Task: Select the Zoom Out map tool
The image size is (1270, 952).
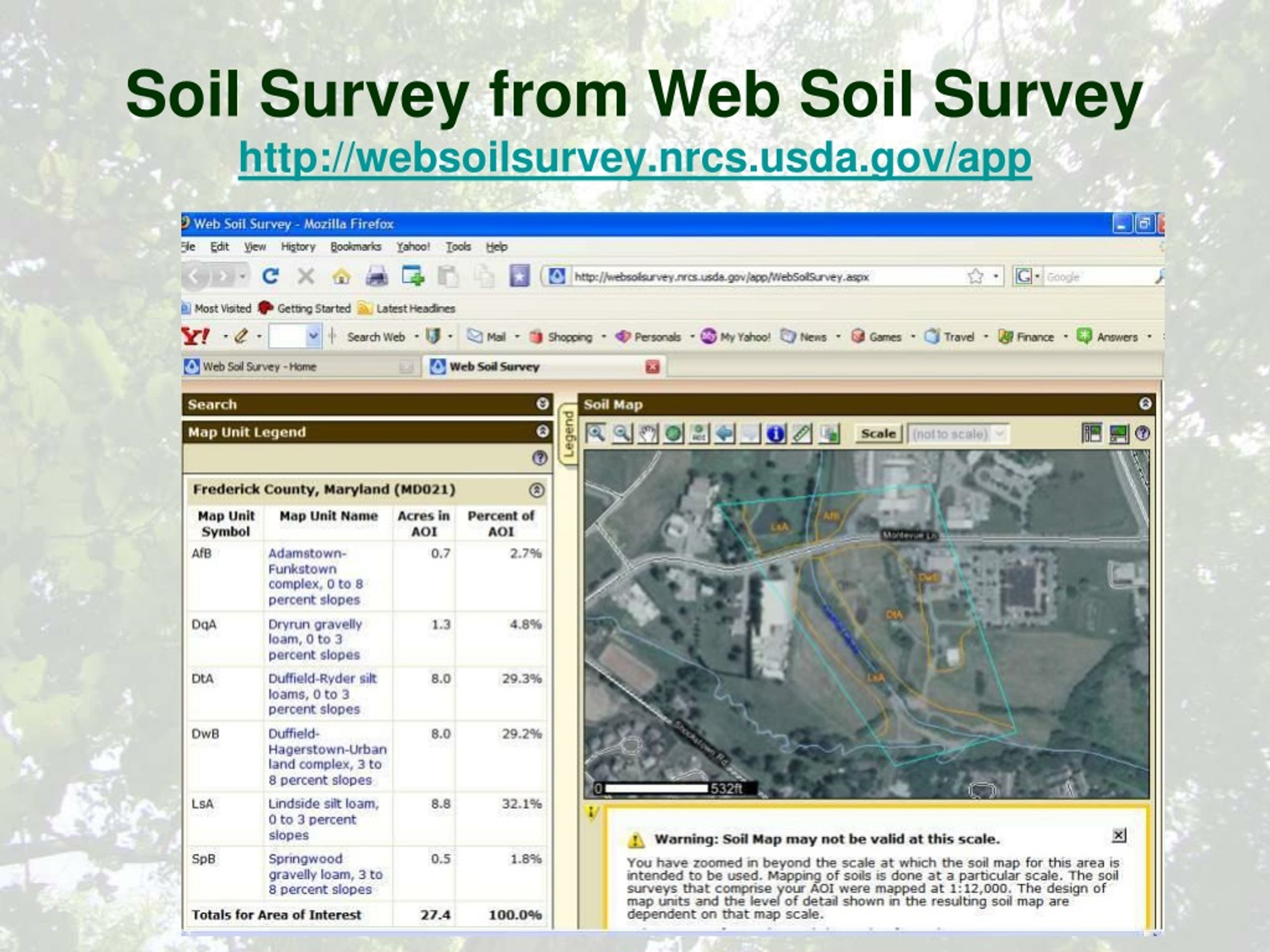Action: (622, 433)
